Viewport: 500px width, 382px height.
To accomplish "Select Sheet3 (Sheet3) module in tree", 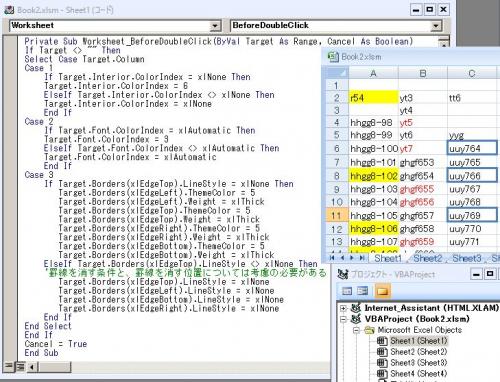I will pyautogui.click(x=419, y=363).
